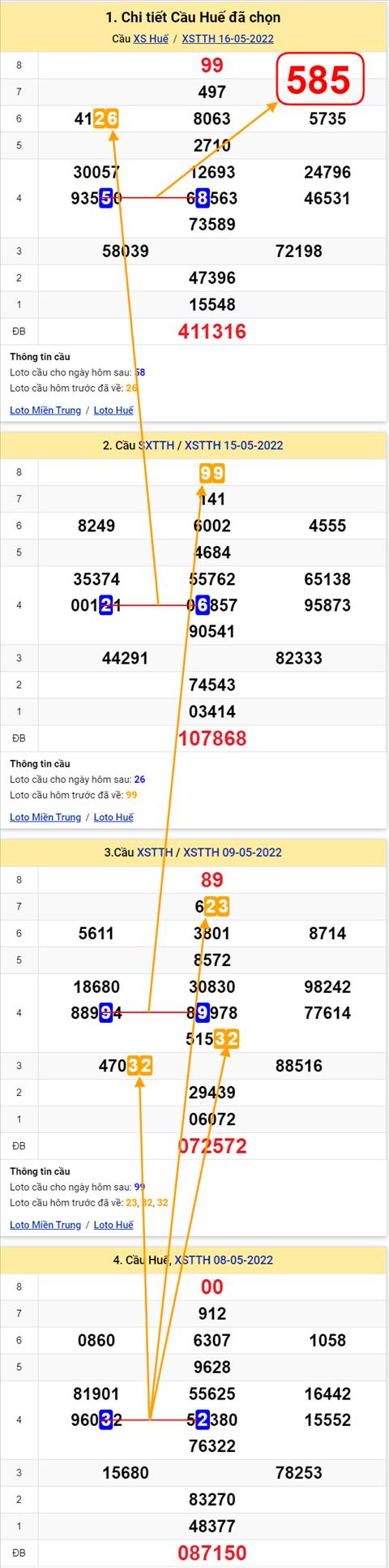
Task: Click the number 623 with highlighted 23
Action: click(x=212, y=907)
